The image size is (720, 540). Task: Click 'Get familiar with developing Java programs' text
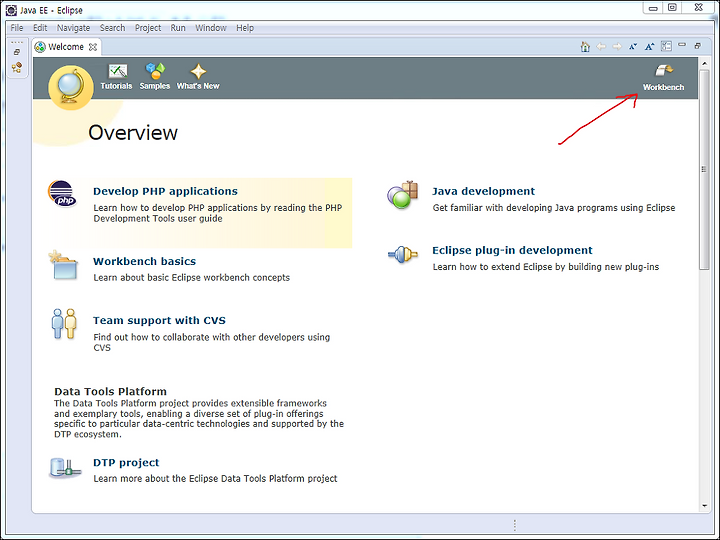point(554,208)
